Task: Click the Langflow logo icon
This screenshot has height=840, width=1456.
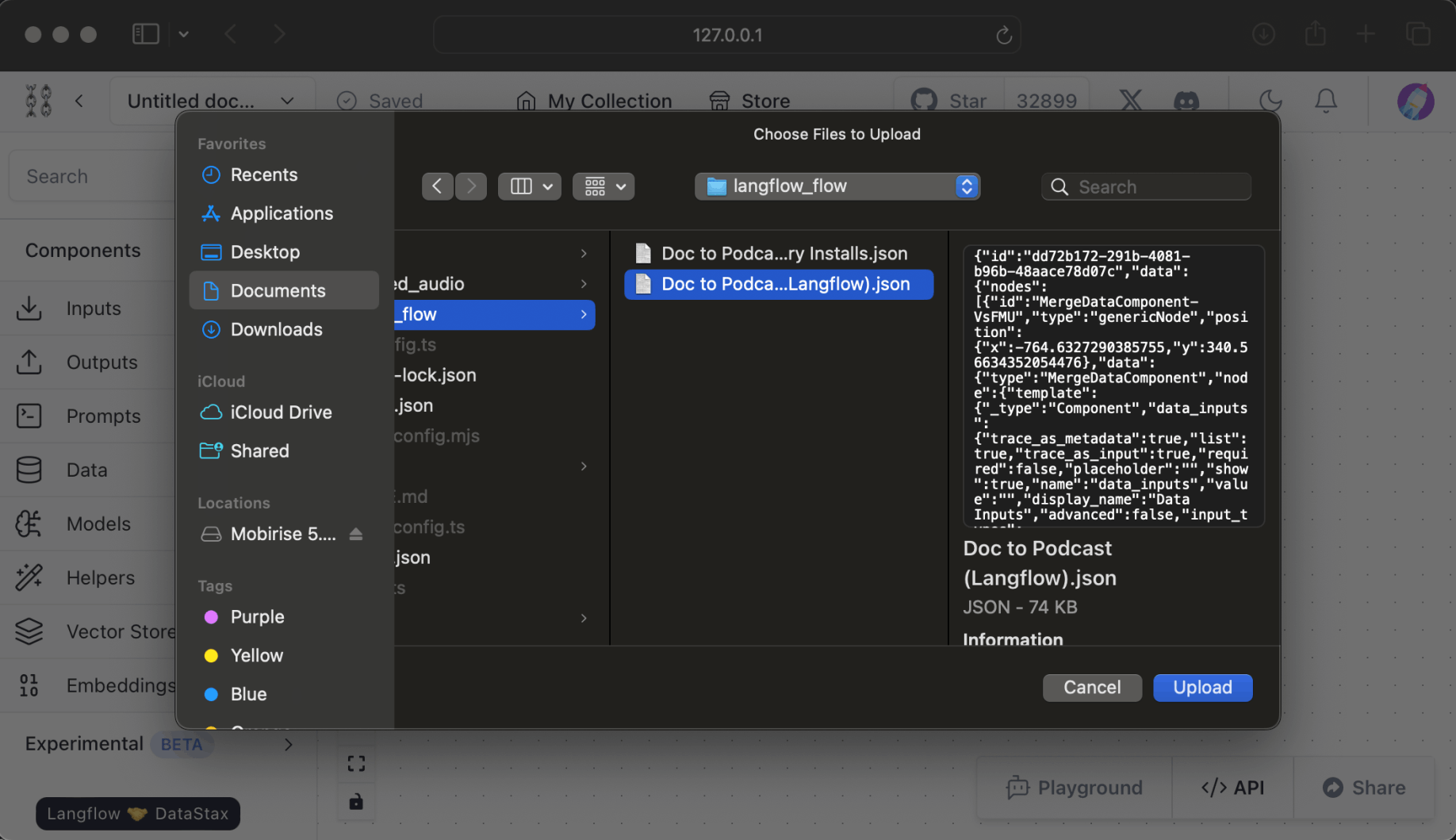Action: [x=38, y=101]
